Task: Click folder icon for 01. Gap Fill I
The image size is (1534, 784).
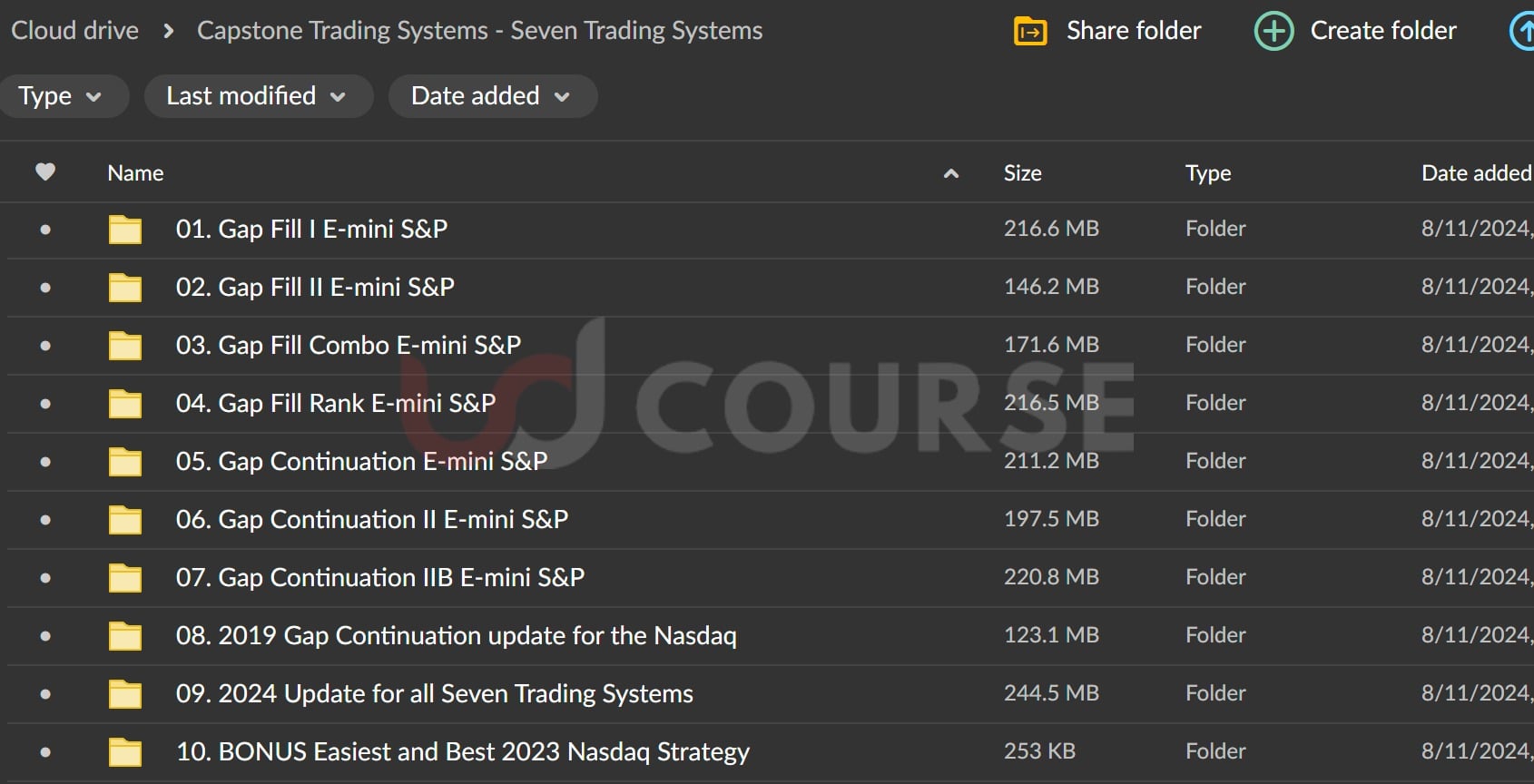Action: (x=125, y=230)
